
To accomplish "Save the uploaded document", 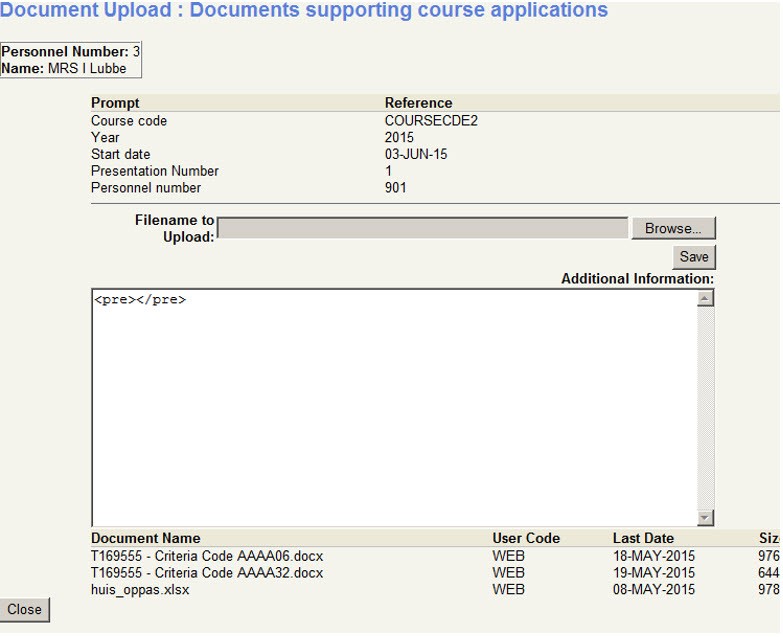I will [694, 257].
